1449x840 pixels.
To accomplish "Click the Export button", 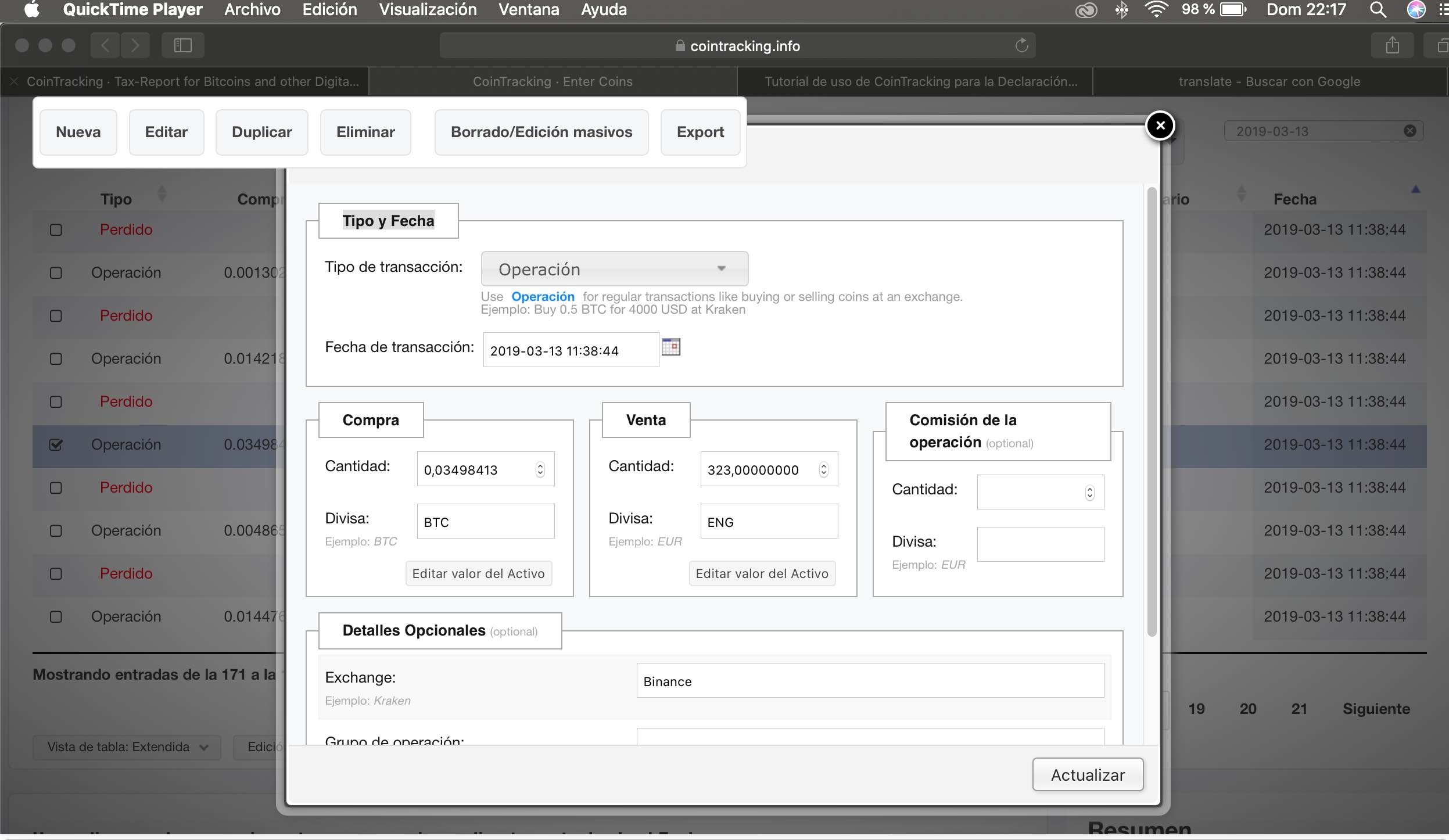I will [x=700, y=132].
